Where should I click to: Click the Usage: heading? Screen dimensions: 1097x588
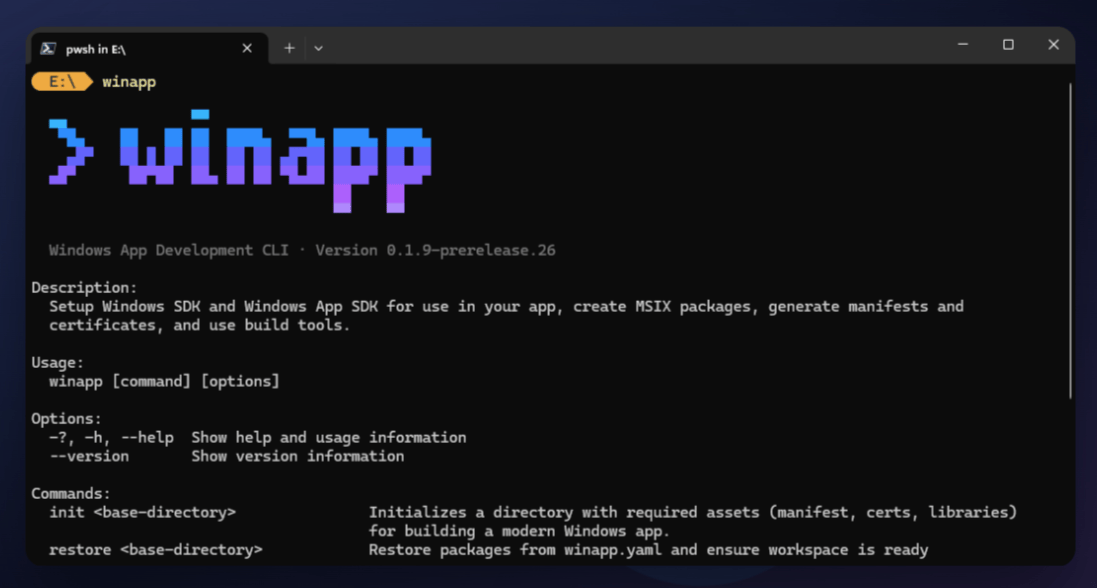[x=58, y=362]
